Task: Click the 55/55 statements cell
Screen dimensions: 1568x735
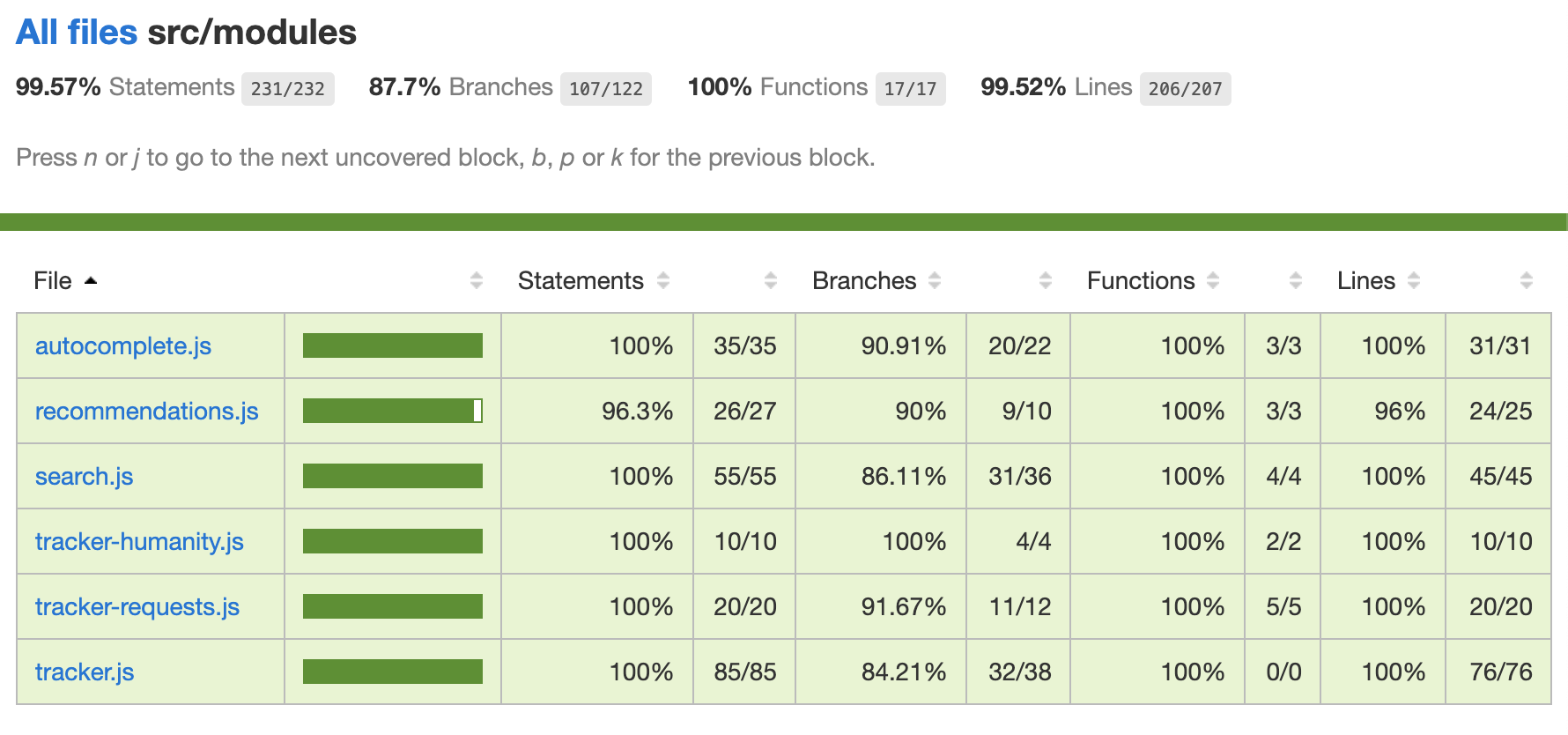Action: (745, 476)
